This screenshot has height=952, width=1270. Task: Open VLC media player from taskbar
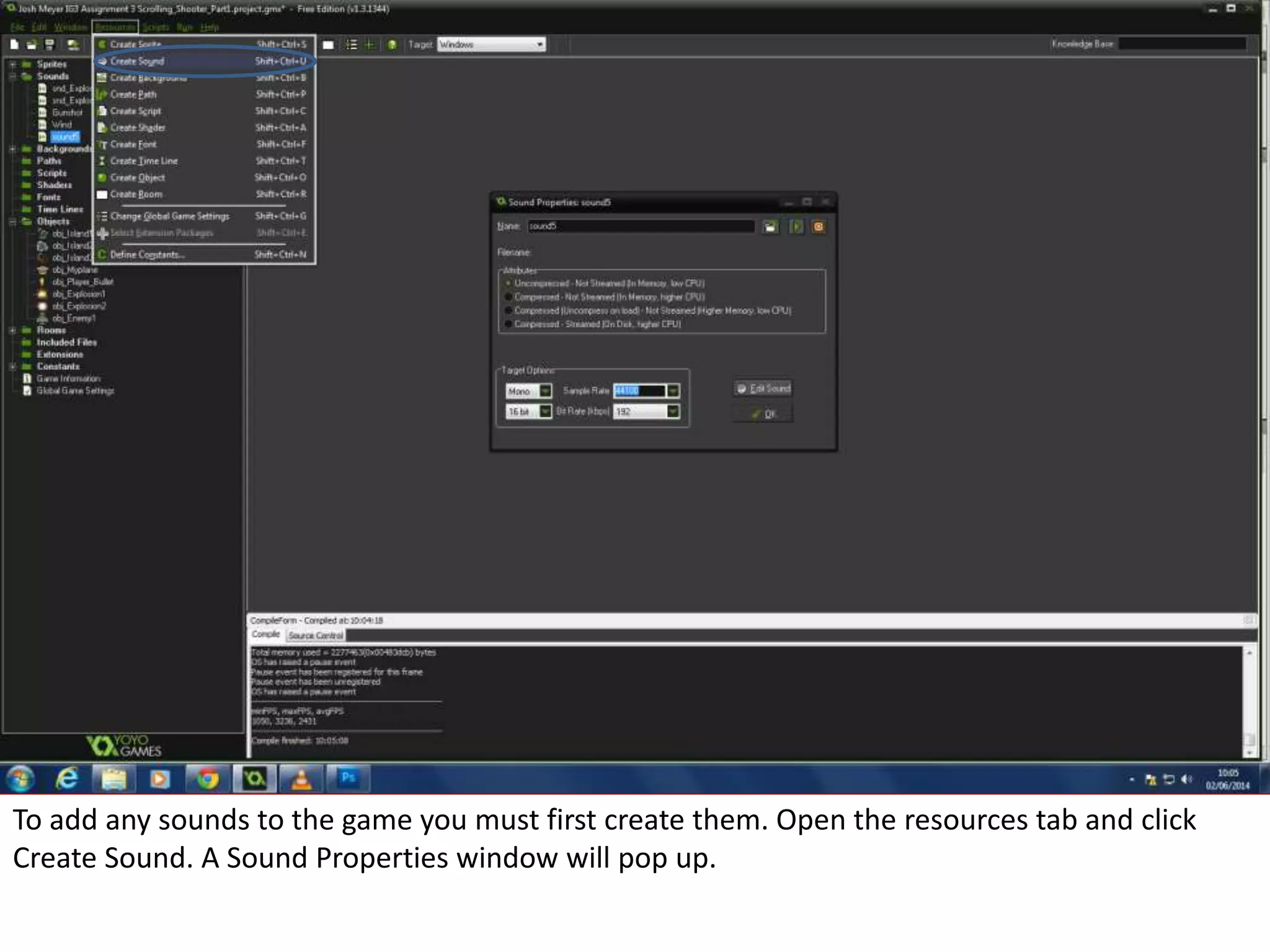pos(301,778)
